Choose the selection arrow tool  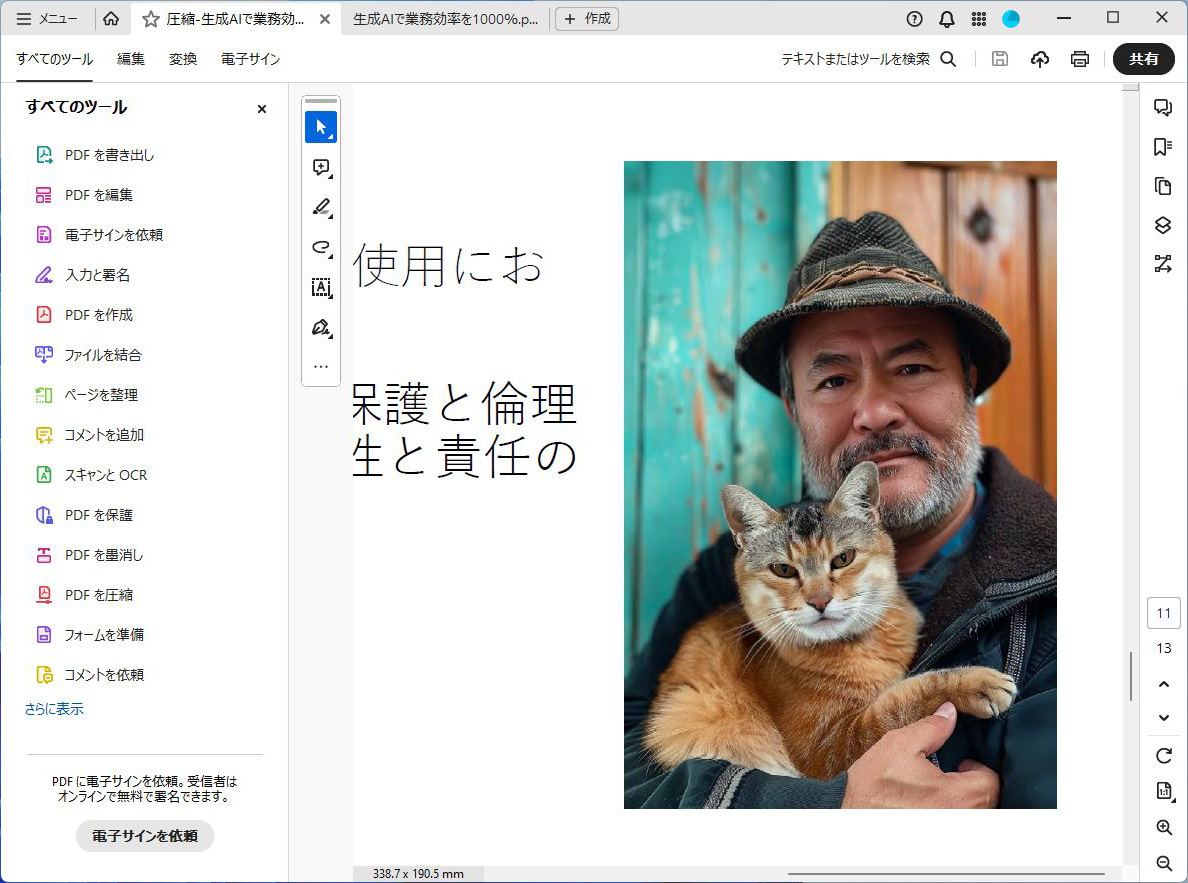point(321,127)
